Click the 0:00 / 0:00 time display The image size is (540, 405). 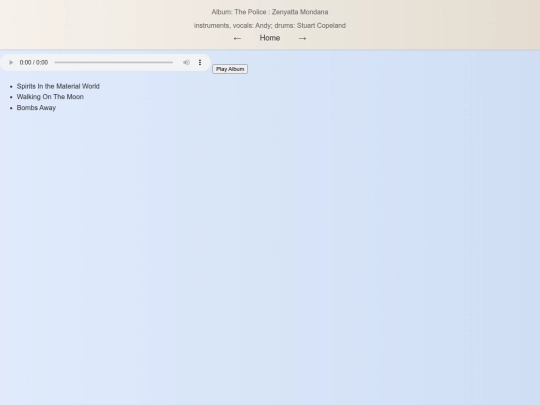coord(34,62)
